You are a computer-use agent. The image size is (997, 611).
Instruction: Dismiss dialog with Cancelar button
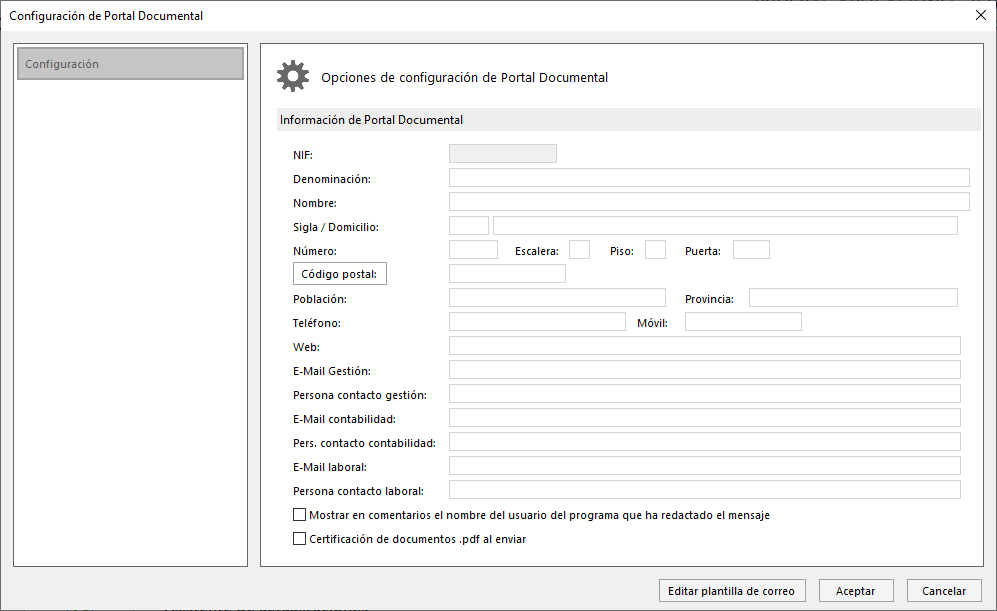[944, 591]
